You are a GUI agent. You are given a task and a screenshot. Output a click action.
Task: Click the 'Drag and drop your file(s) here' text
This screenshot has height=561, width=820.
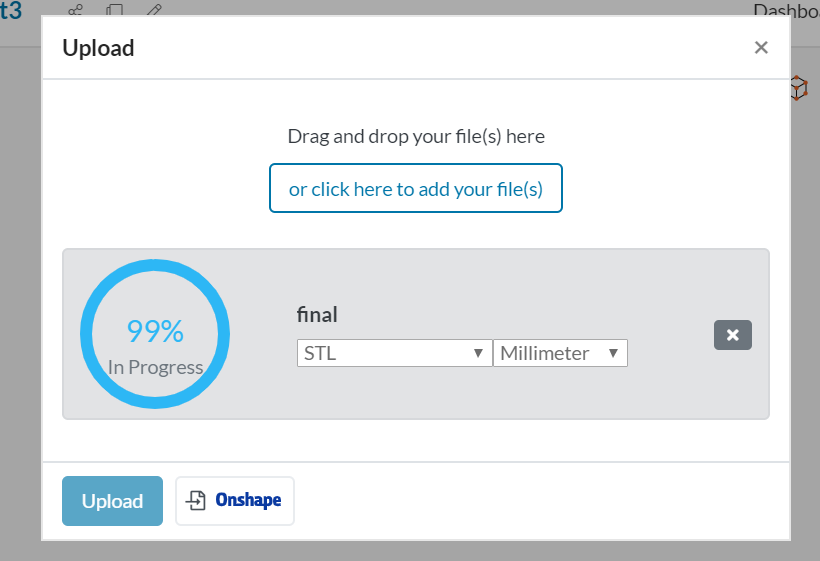click(416, 136)
